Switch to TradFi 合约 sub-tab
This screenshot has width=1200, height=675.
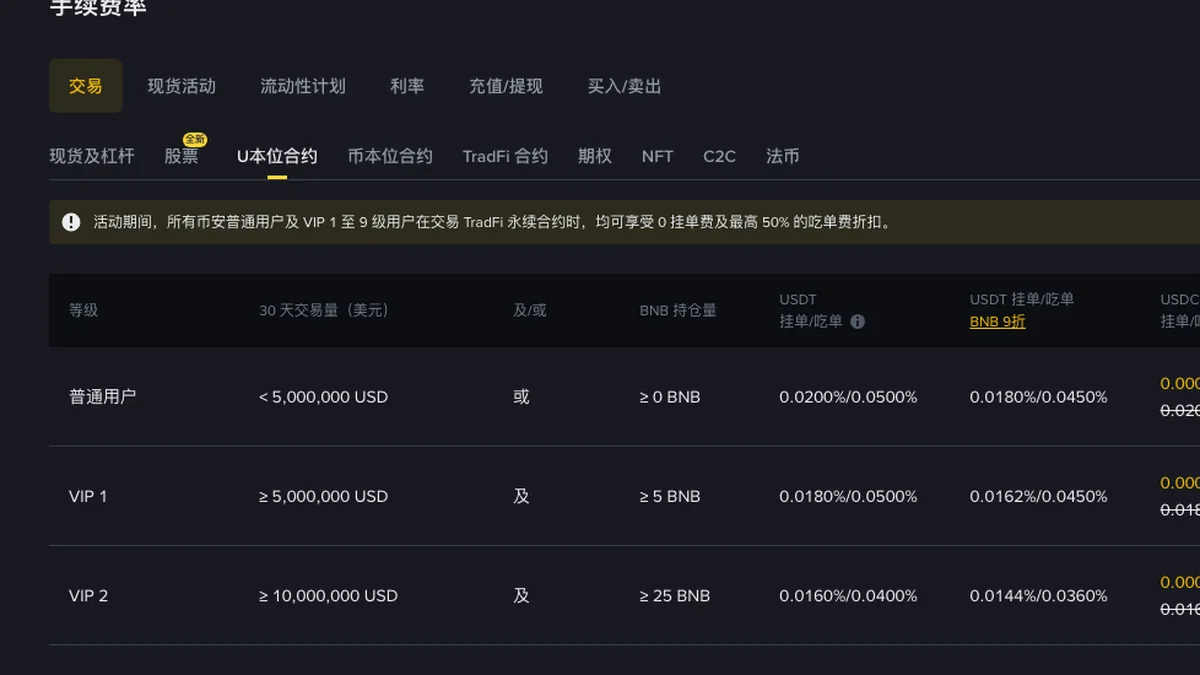pos(505,156)
